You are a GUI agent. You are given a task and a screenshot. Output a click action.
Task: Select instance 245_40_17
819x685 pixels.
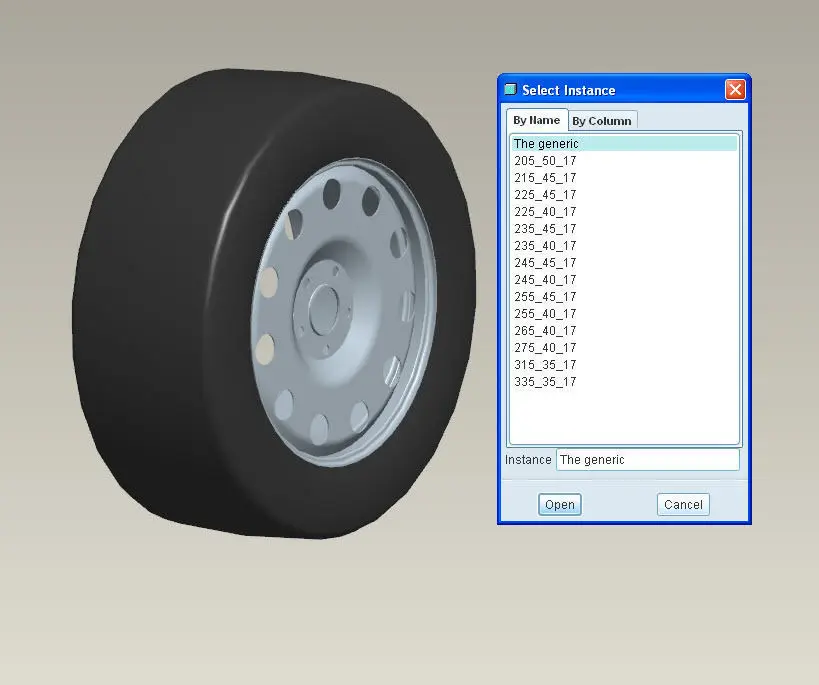click(624, 280)
